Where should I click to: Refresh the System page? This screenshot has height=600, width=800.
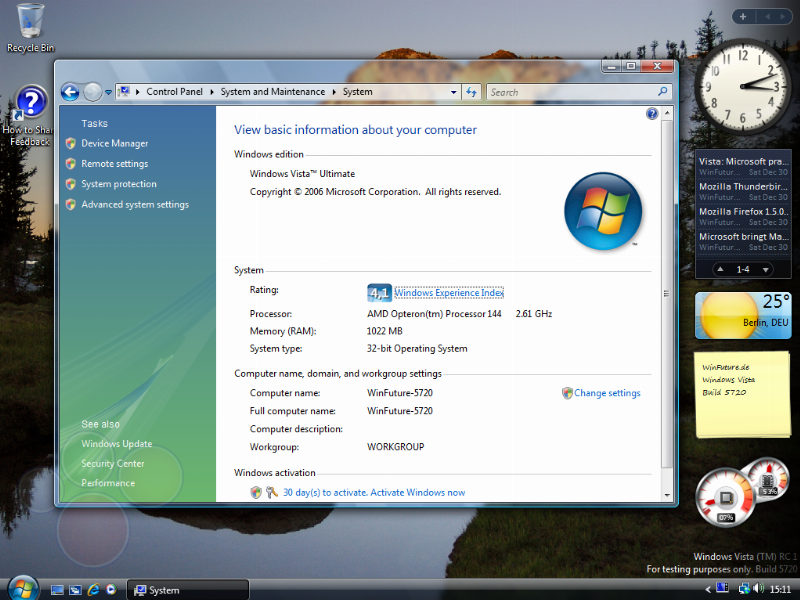[x=471, y=92]
